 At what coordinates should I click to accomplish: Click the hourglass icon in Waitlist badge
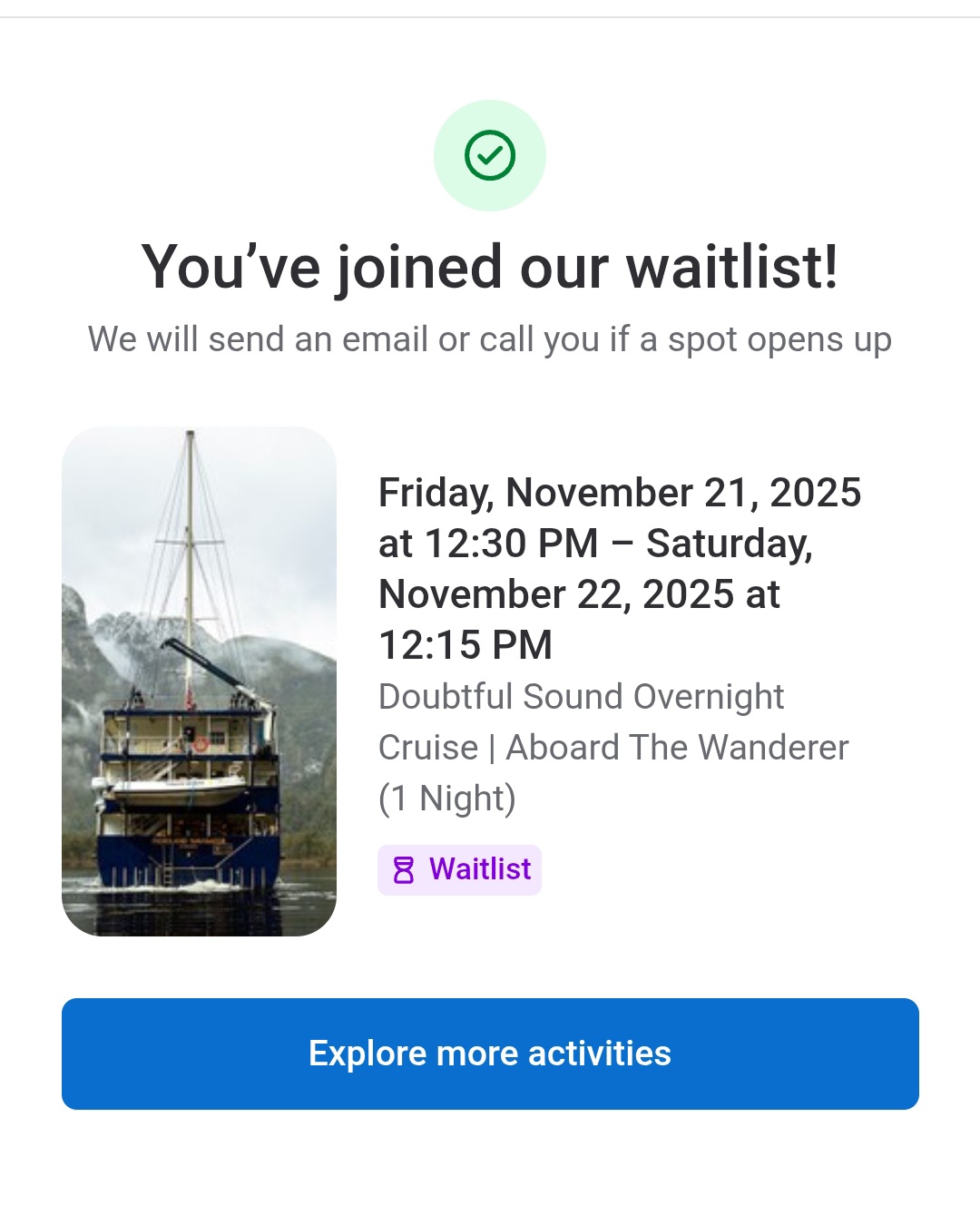click(404, 870)
